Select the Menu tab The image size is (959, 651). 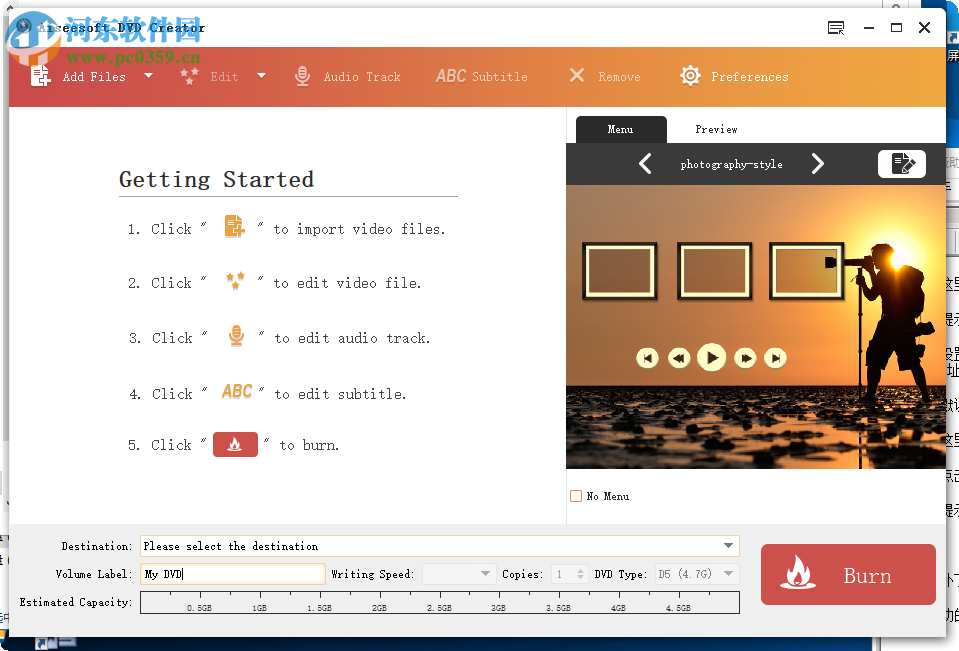620,129
